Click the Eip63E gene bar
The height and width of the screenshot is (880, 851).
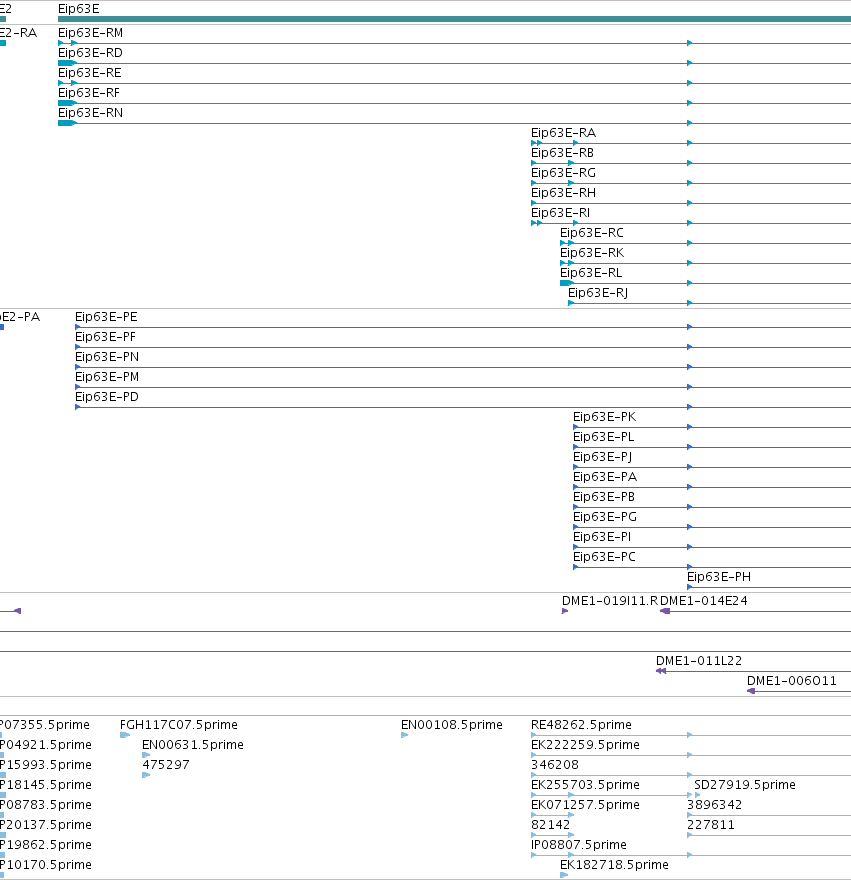click(454, 19)
